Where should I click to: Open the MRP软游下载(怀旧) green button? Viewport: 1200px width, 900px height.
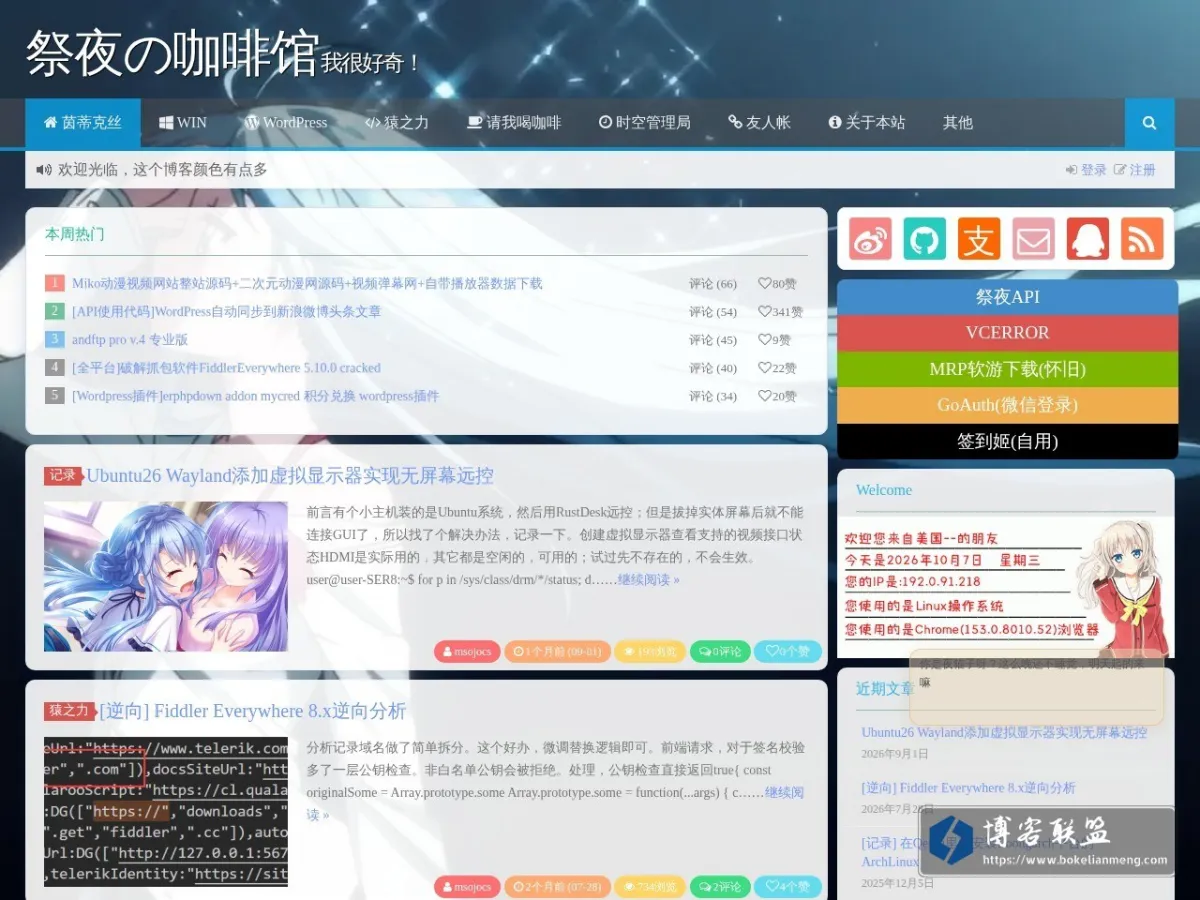point(1008,369)
